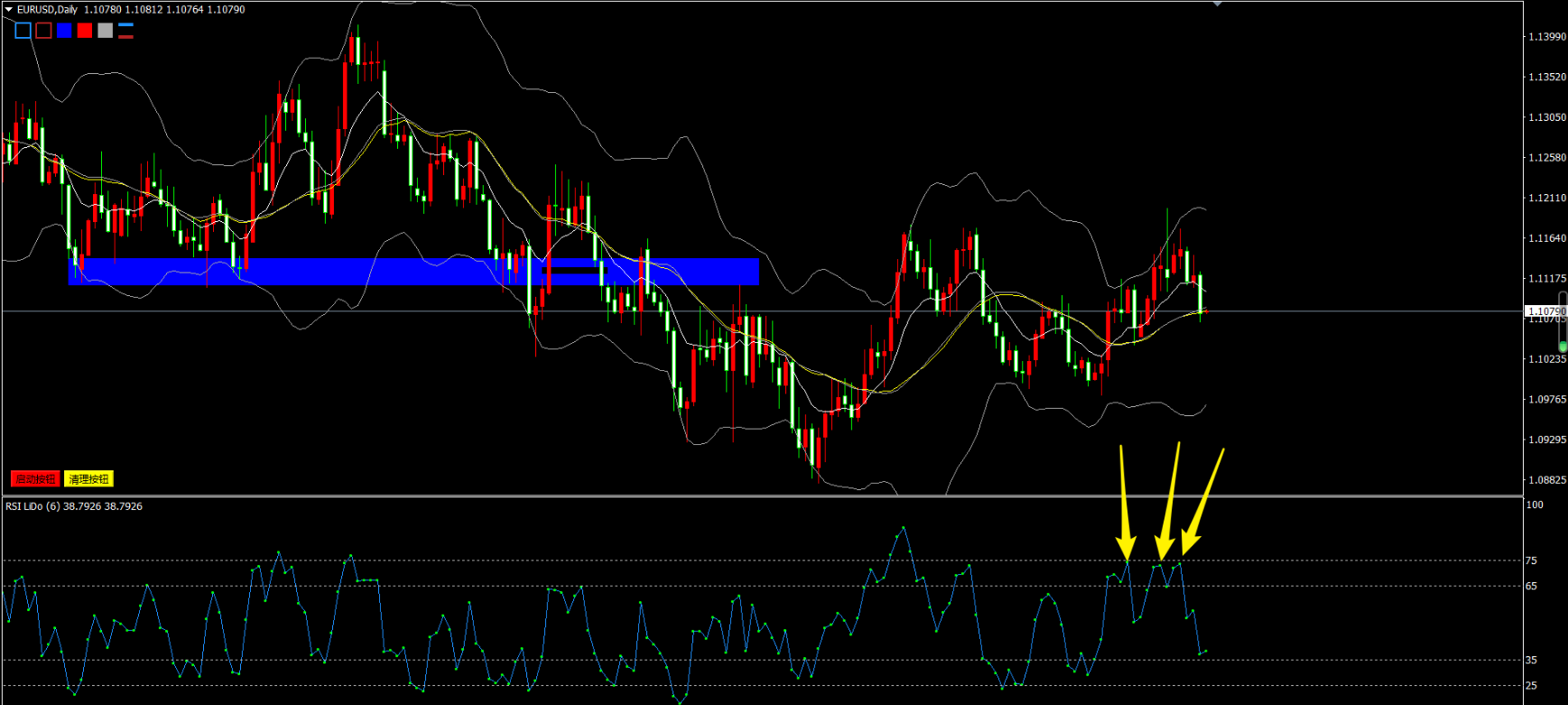1568x705 pixels.
Task: Select the solid gray square icon
Action: [106, 31]
